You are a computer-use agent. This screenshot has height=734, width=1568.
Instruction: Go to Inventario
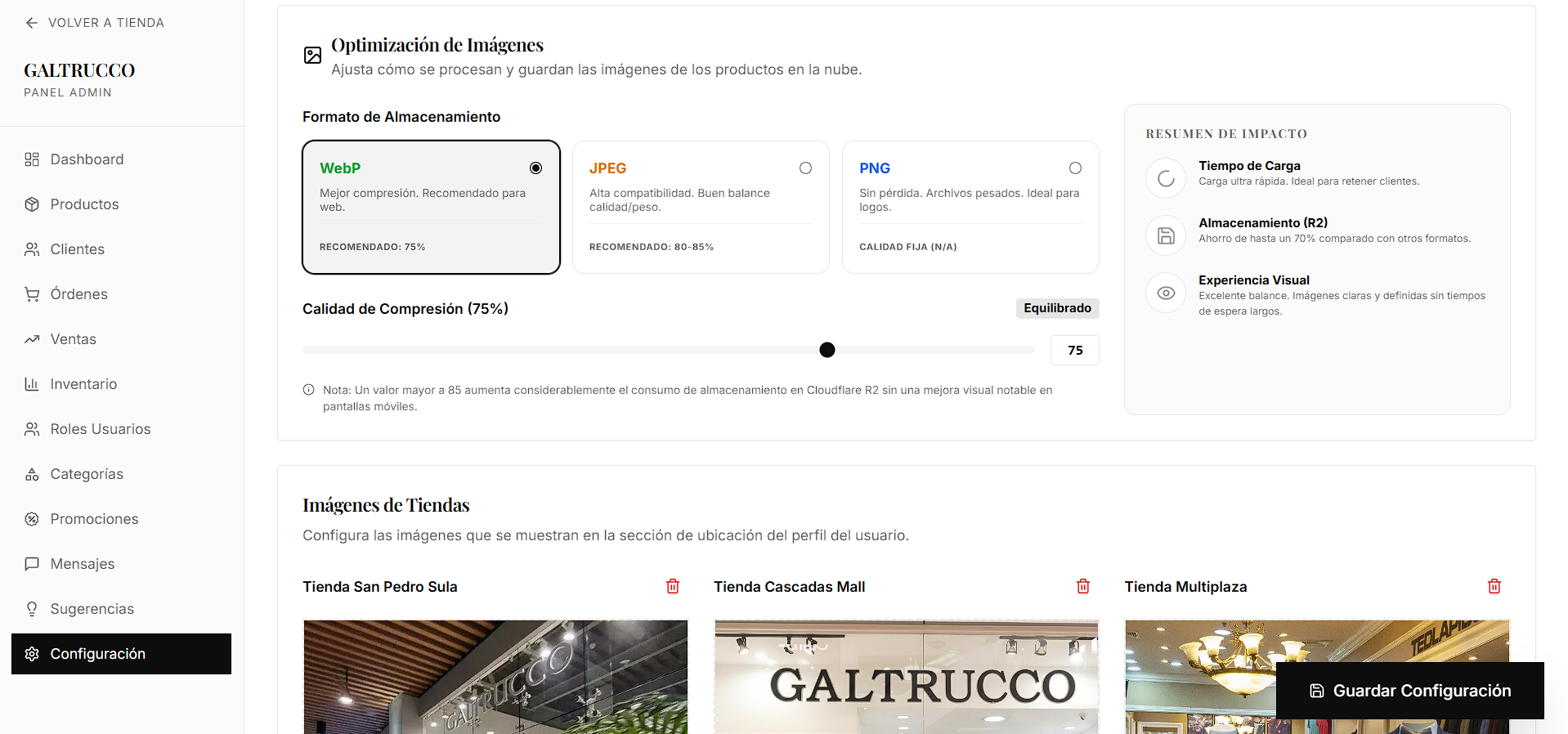click(x=121, y=384)
